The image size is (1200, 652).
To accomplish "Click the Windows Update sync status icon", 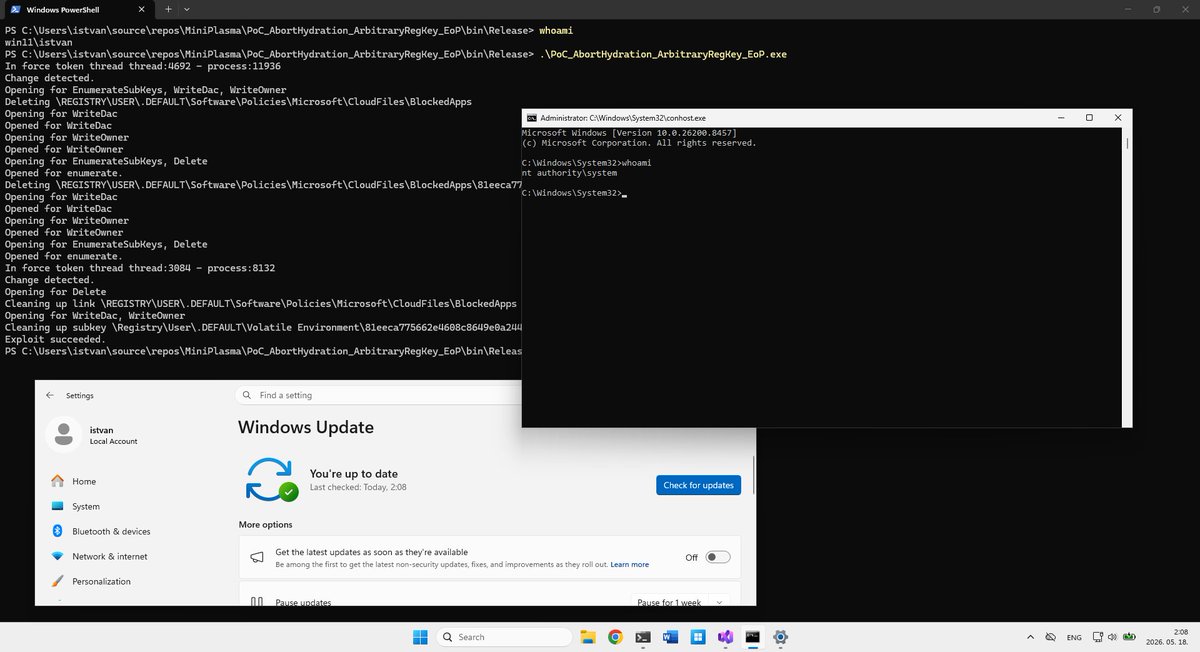I will coord(271,479).
